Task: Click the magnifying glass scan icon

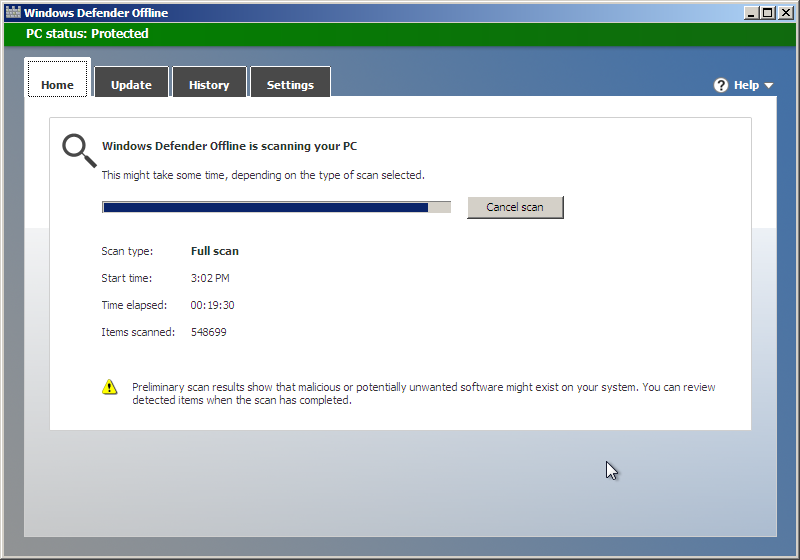Action: pyautogui.click(x=79, y=150)
